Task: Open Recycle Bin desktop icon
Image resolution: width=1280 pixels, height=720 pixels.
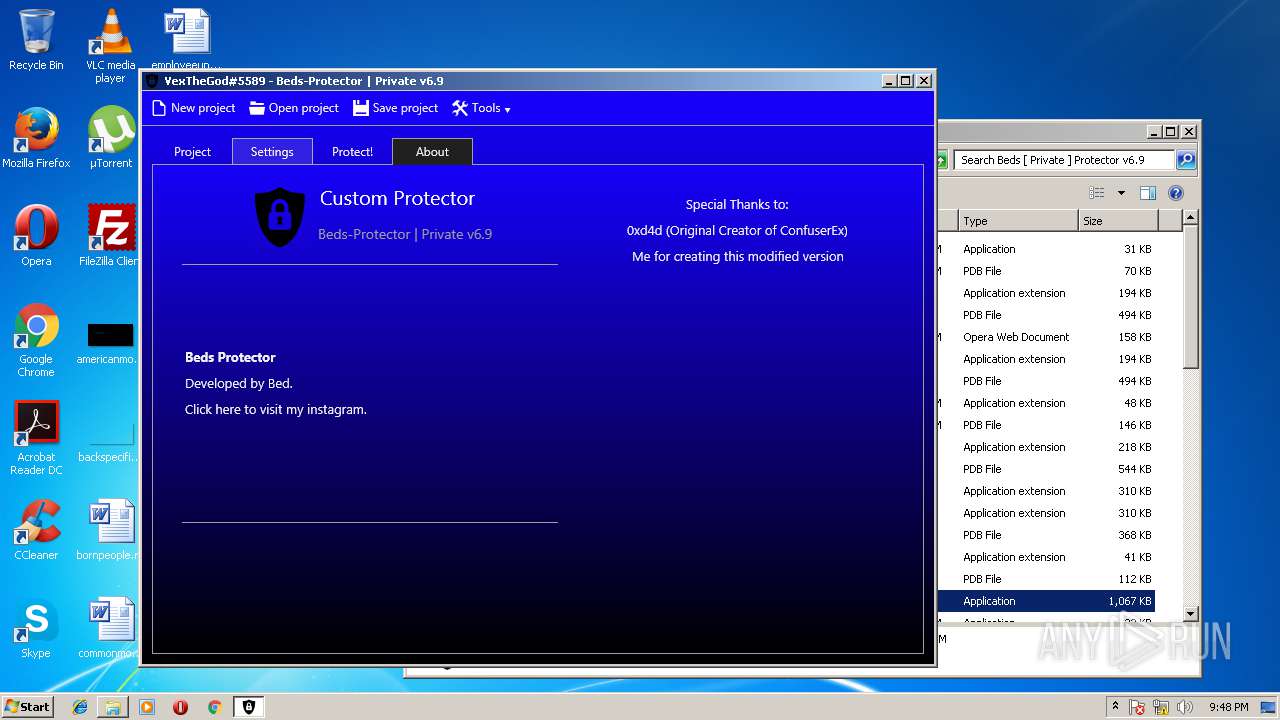Action: tap(36, 40)
